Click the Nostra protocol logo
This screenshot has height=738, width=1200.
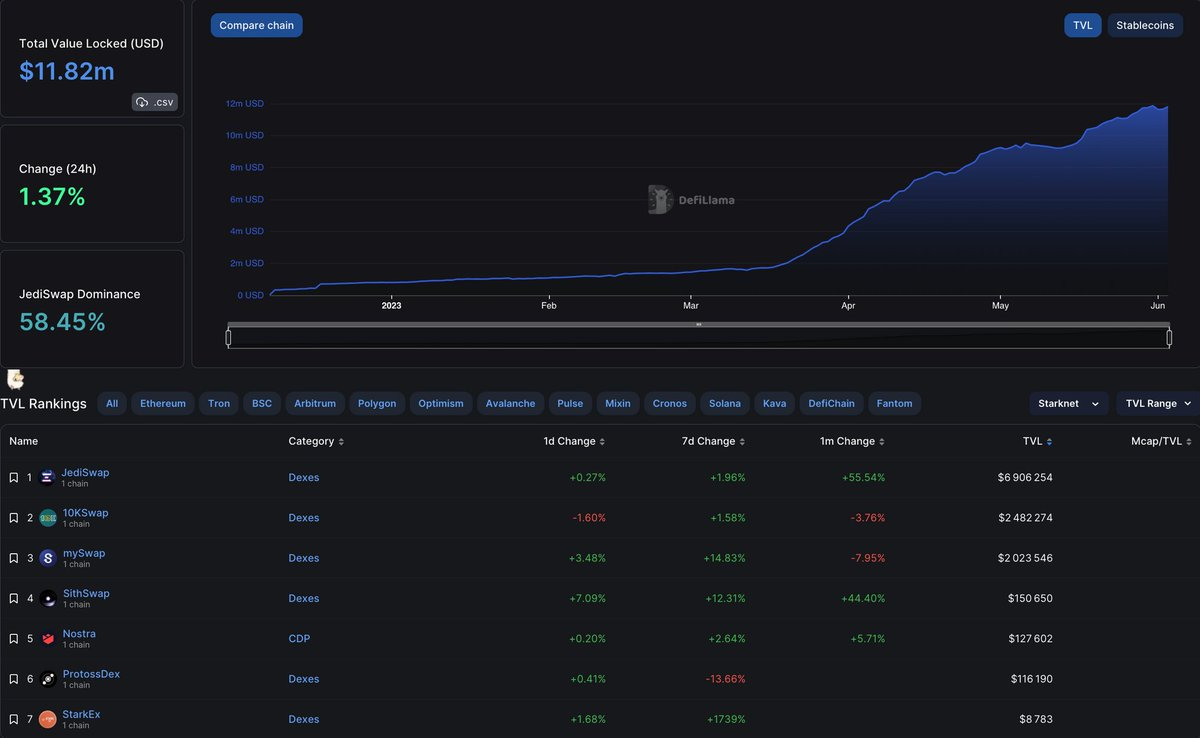point(47,638)
